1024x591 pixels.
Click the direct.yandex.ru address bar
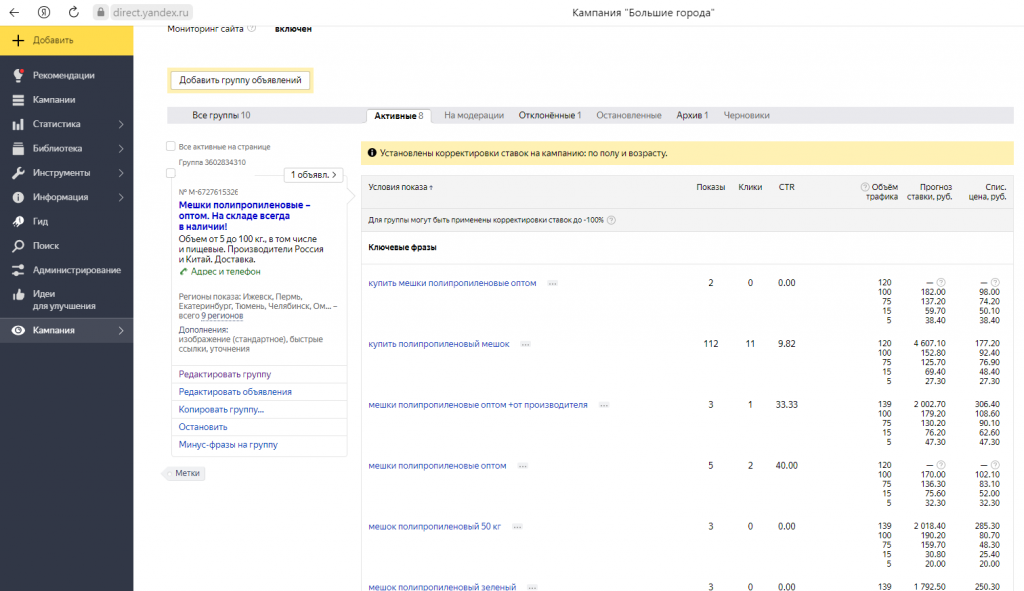click(151, 12)
